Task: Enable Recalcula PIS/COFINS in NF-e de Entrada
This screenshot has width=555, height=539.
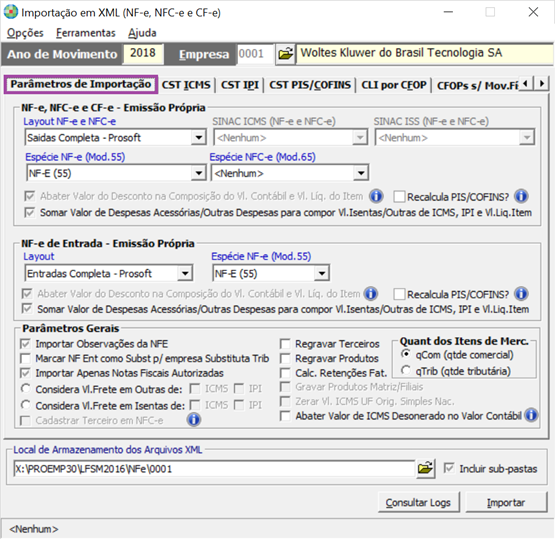Action: pos(399,294)
